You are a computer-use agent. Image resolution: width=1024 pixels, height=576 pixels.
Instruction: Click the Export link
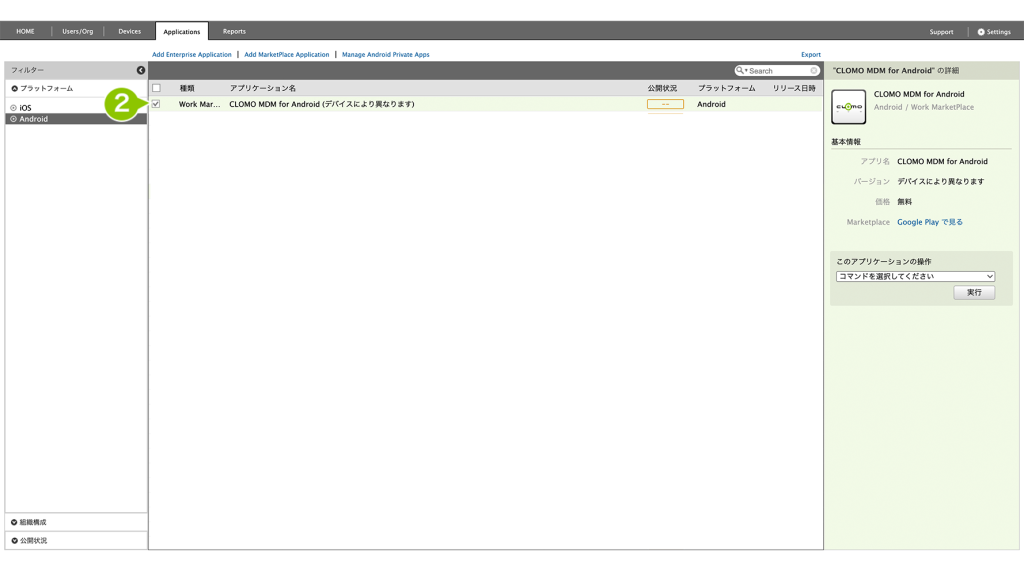click(810, 55)
